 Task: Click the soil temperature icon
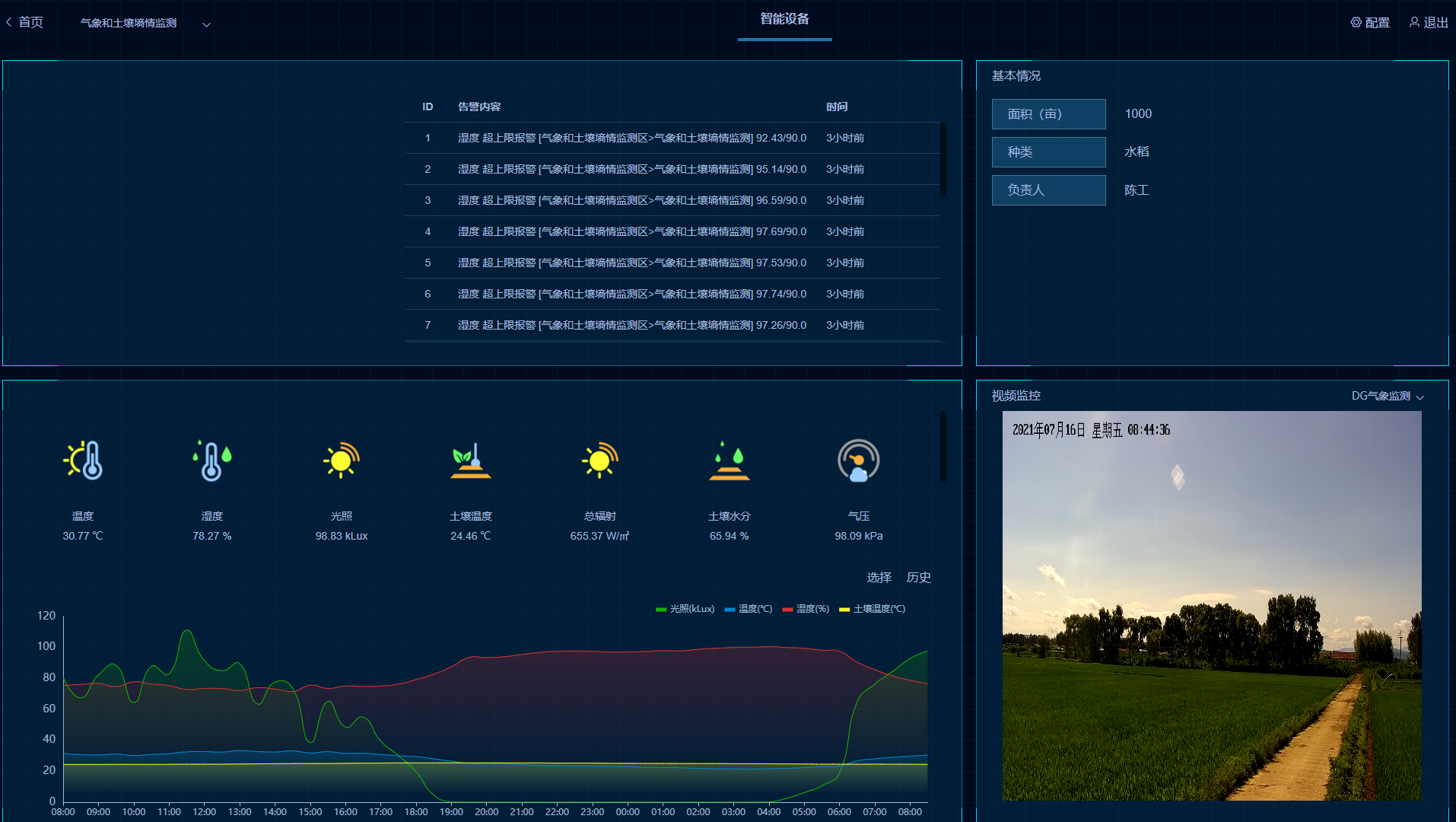(470, 460)
